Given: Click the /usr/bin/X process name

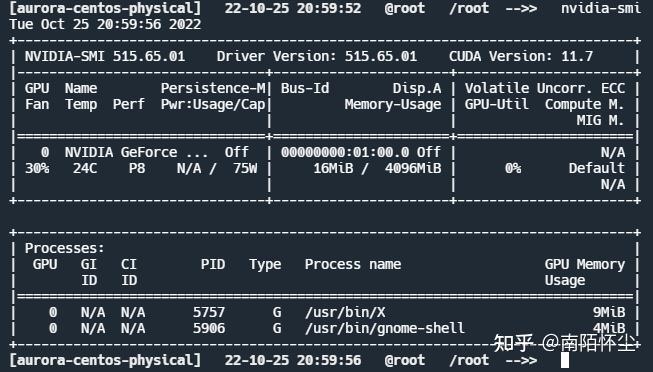Looking at the screenshot, I should pyautogui.click(x=345, y=312).
